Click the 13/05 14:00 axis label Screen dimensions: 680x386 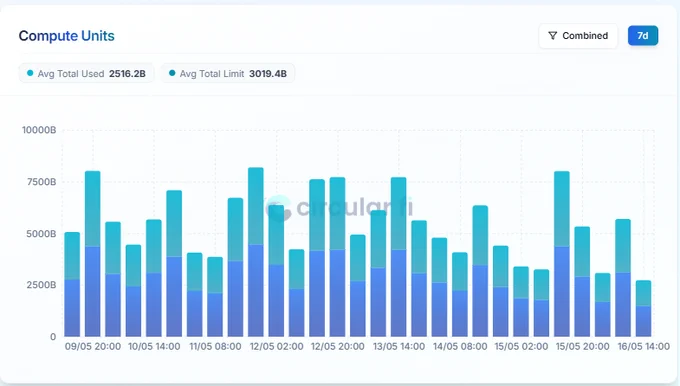[399, 347]
